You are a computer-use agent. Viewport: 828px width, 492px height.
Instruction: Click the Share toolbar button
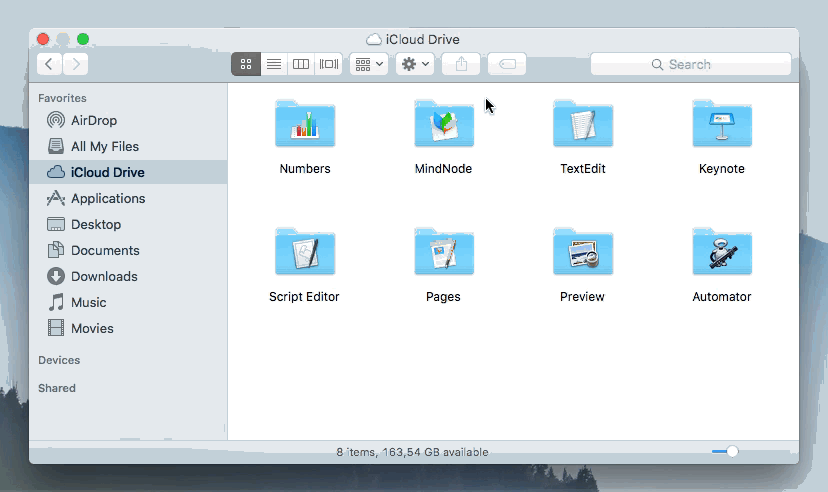point(461,64)
